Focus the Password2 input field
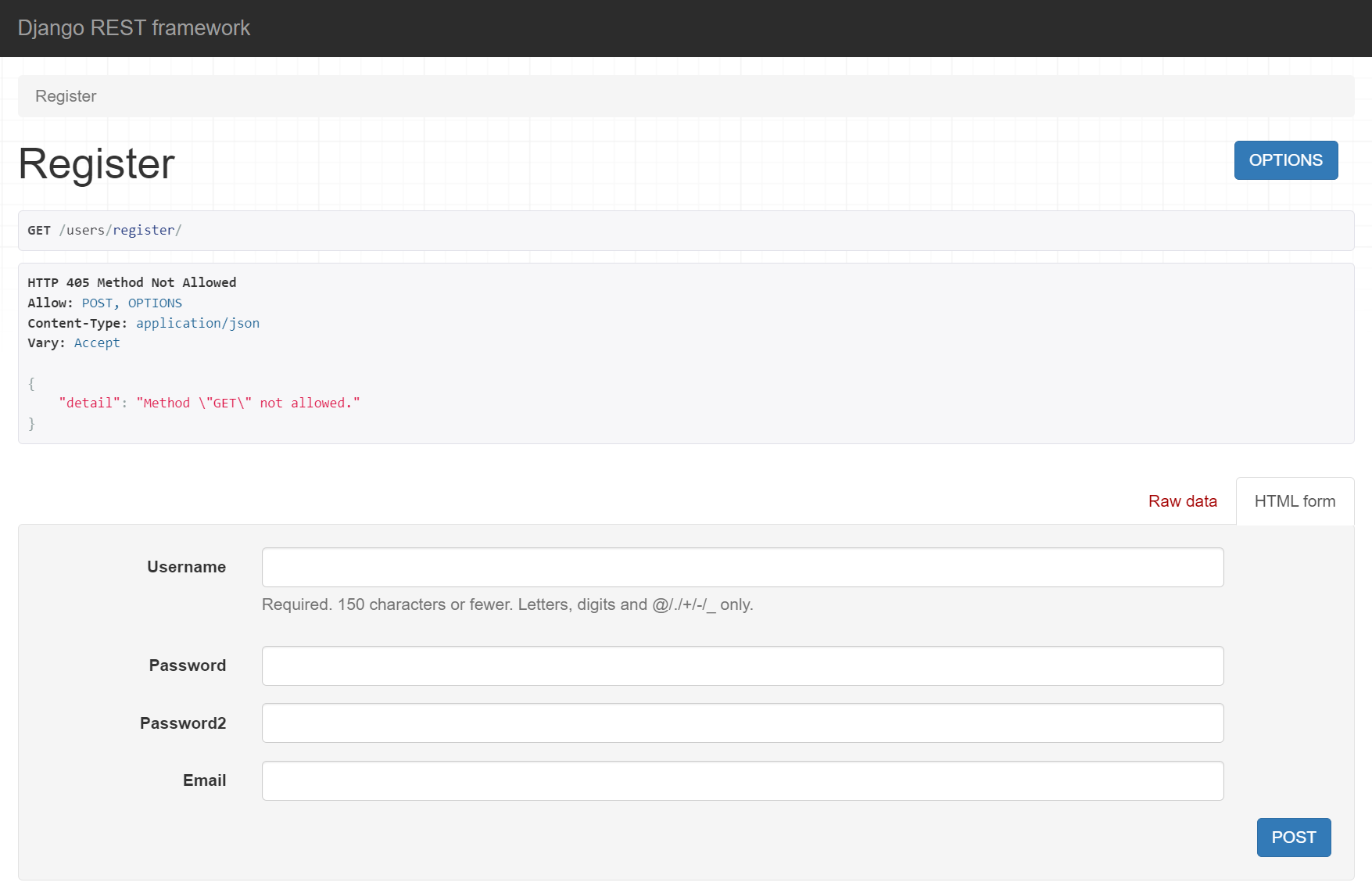 pyautogui.click(x=743, y=723)
